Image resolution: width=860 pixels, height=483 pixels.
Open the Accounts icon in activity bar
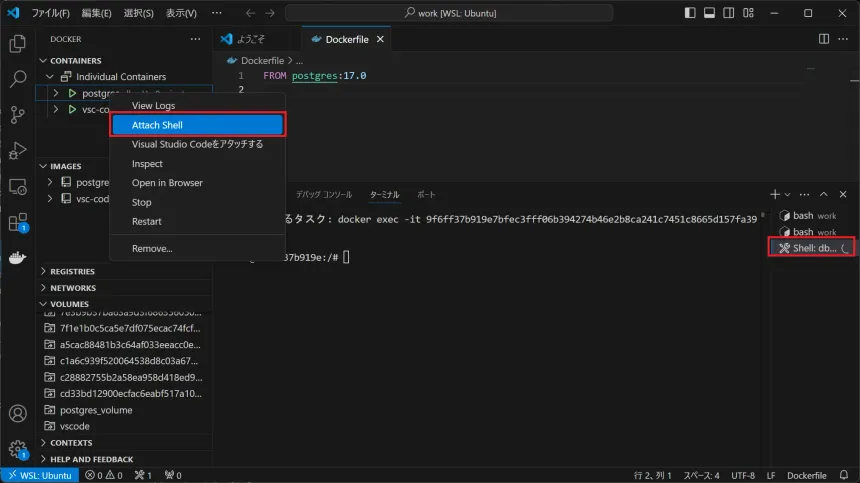click(x=17, y=413)
